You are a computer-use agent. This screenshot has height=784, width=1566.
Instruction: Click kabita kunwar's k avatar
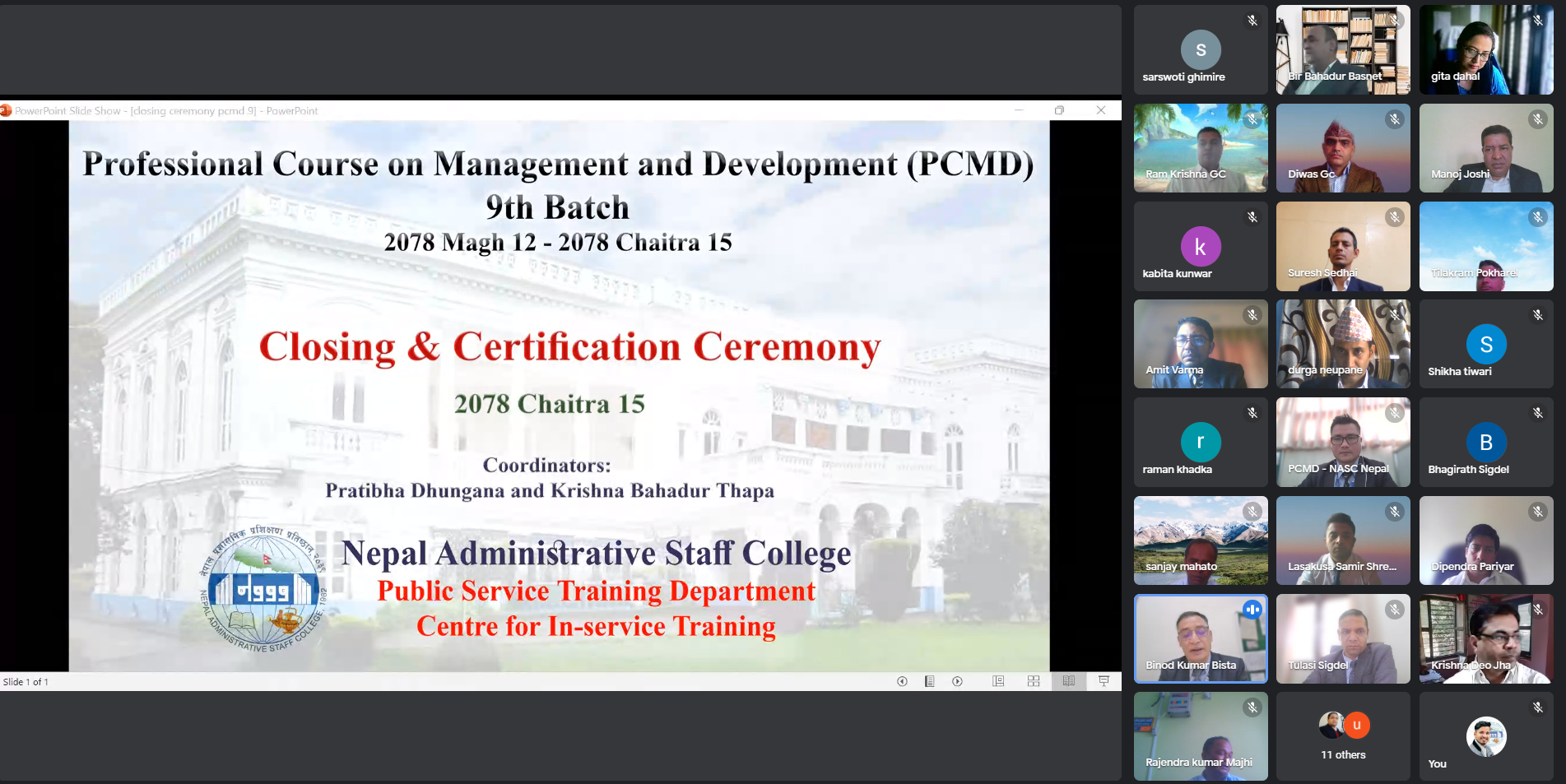tap(1201, 246)
